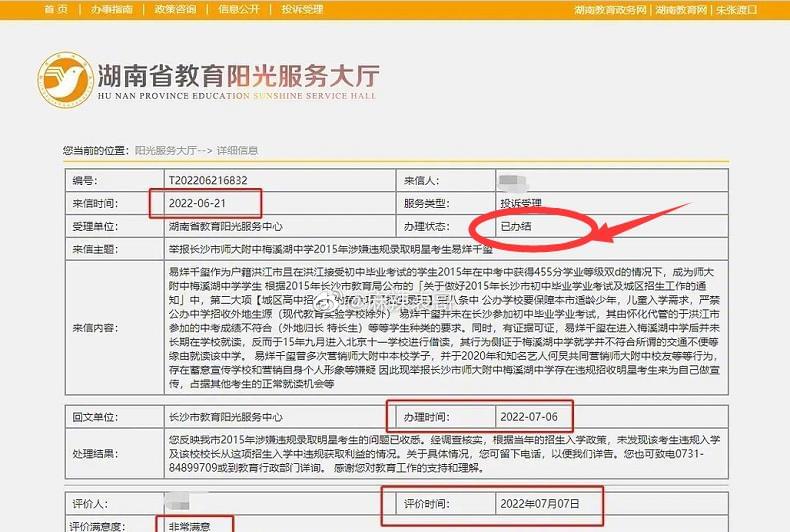The height and width of the screenshot is (532, 790).
Task: Visit the 湖南教育网 link
Action: point(681,10)
